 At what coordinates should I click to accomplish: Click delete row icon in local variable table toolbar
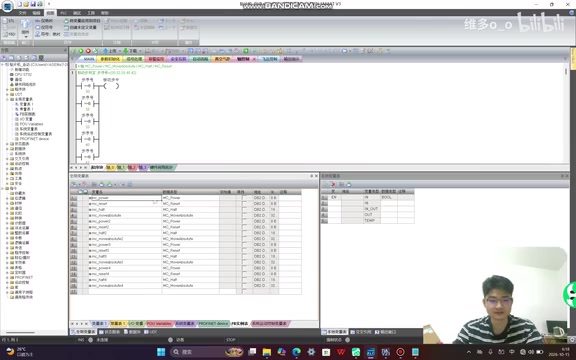tap(333, 184)
